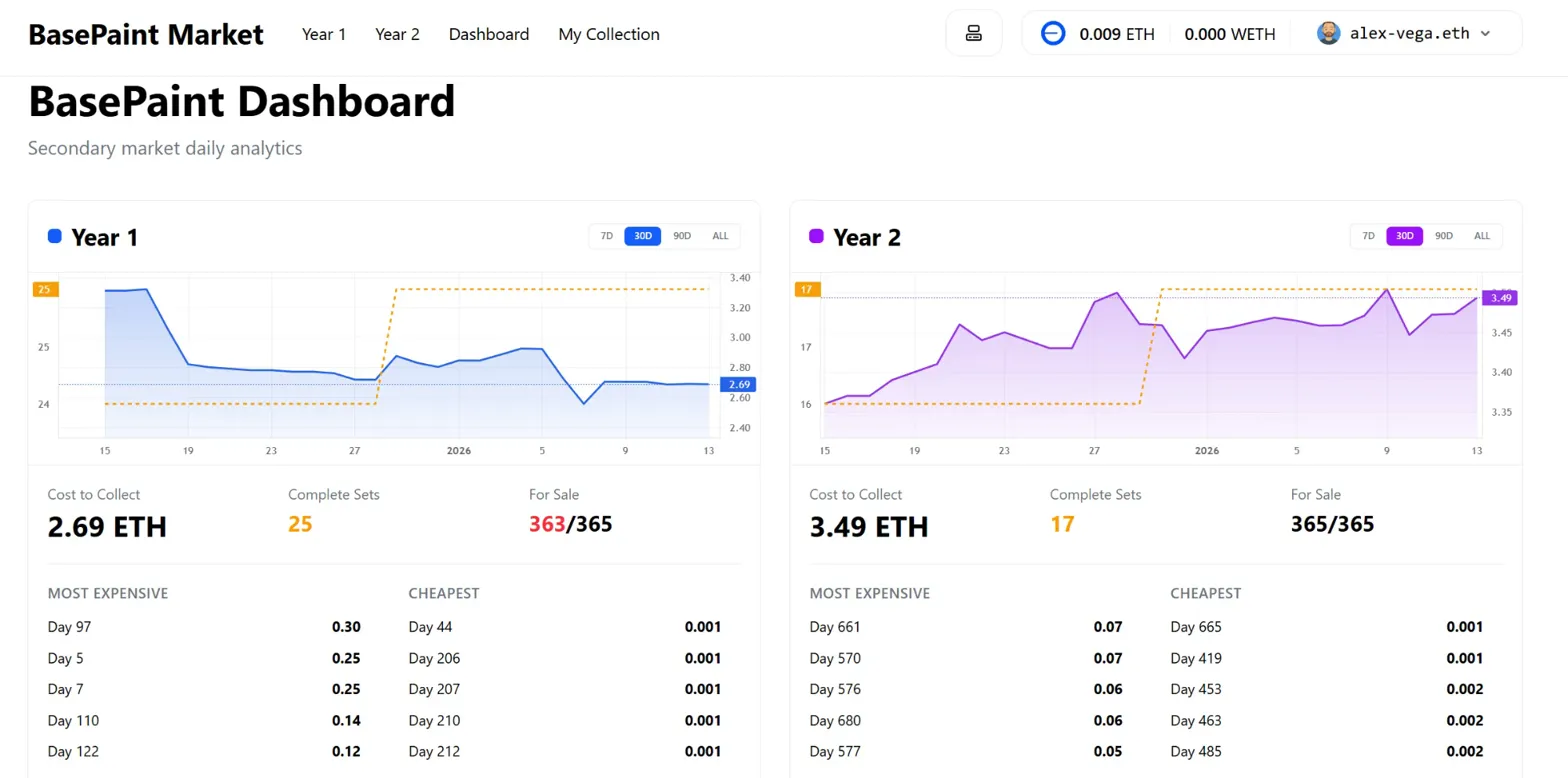Click the Year 1 complete sets value 25

300,524
